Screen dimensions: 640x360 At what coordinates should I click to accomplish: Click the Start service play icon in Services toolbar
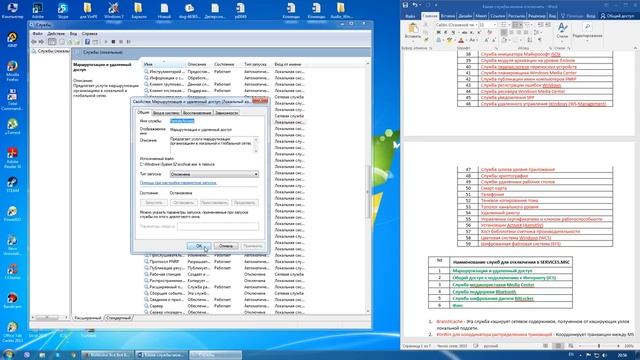106,42
